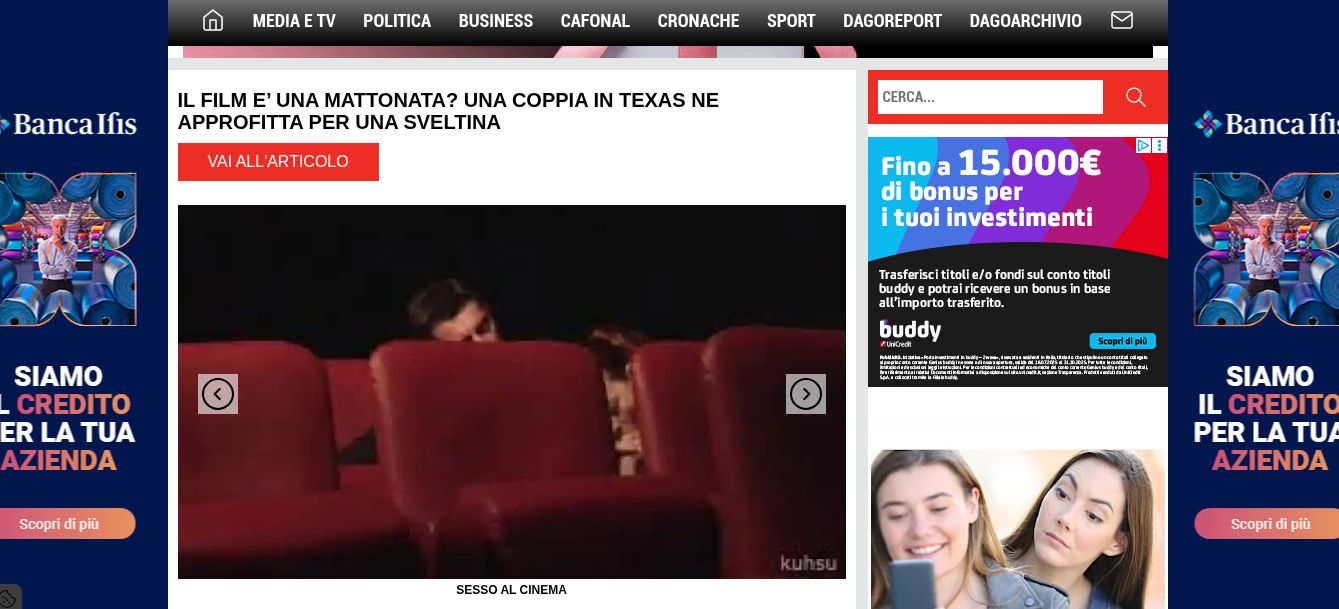The height and width of the screenshot is (609, 1339).
Task: Click the AdChoices triangle icon on buddy ad
Action: click(1144, 146)
